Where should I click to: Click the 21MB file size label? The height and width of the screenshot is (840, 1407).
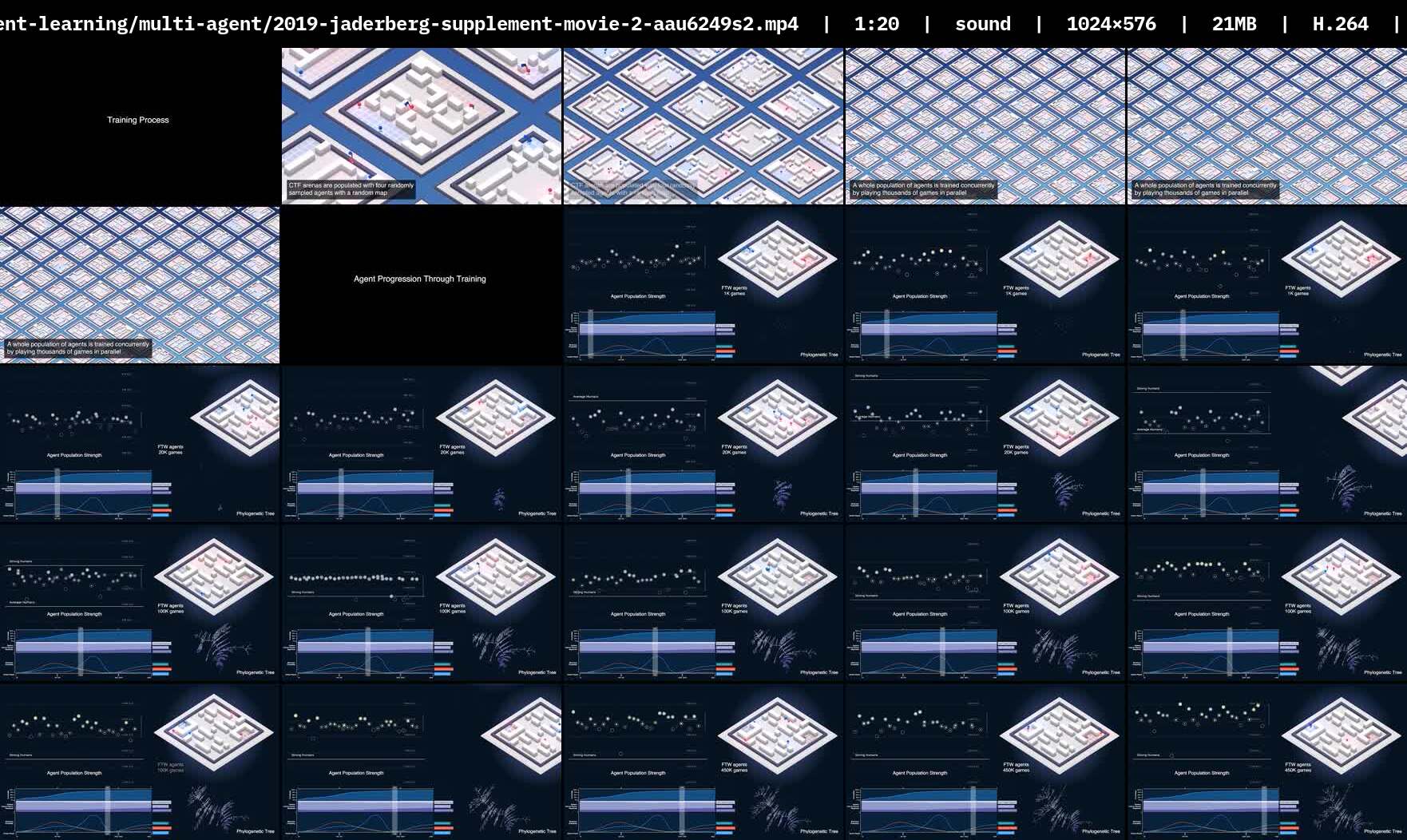(x=1234, y=24)
